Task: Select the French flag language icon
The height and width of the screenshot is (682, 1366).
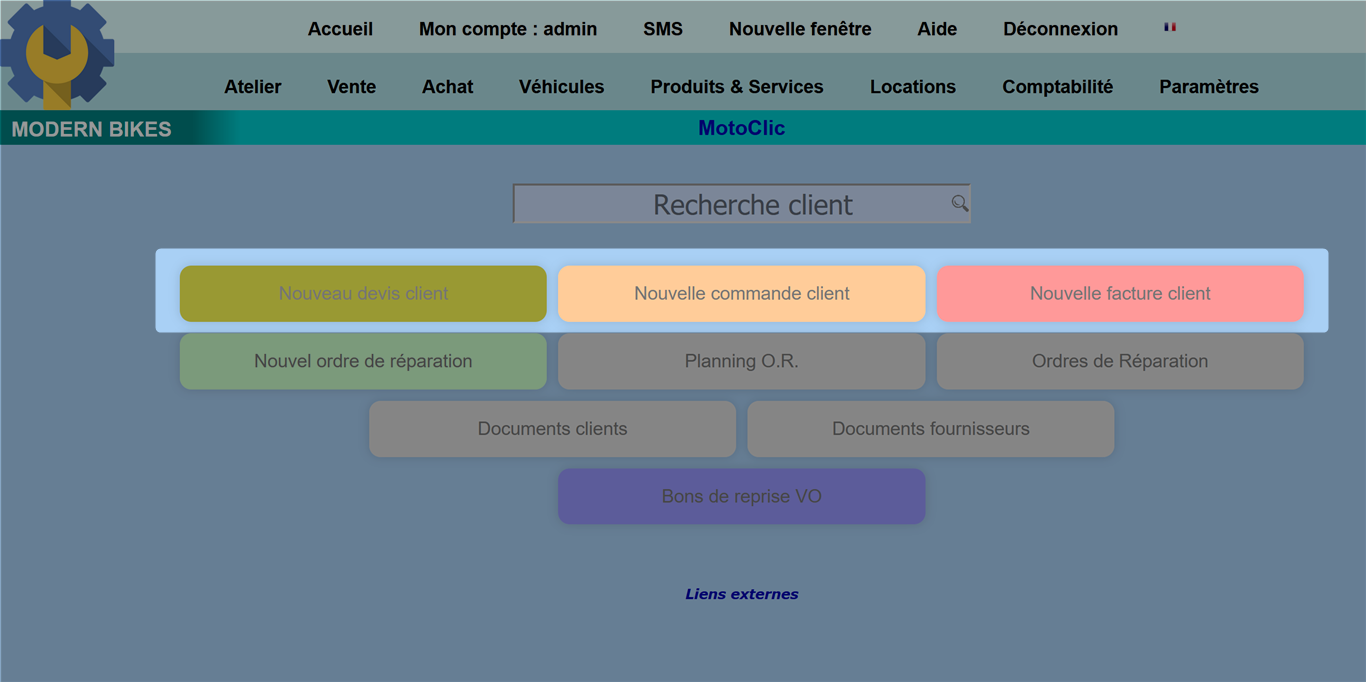Action: [x=1170, y=28]
